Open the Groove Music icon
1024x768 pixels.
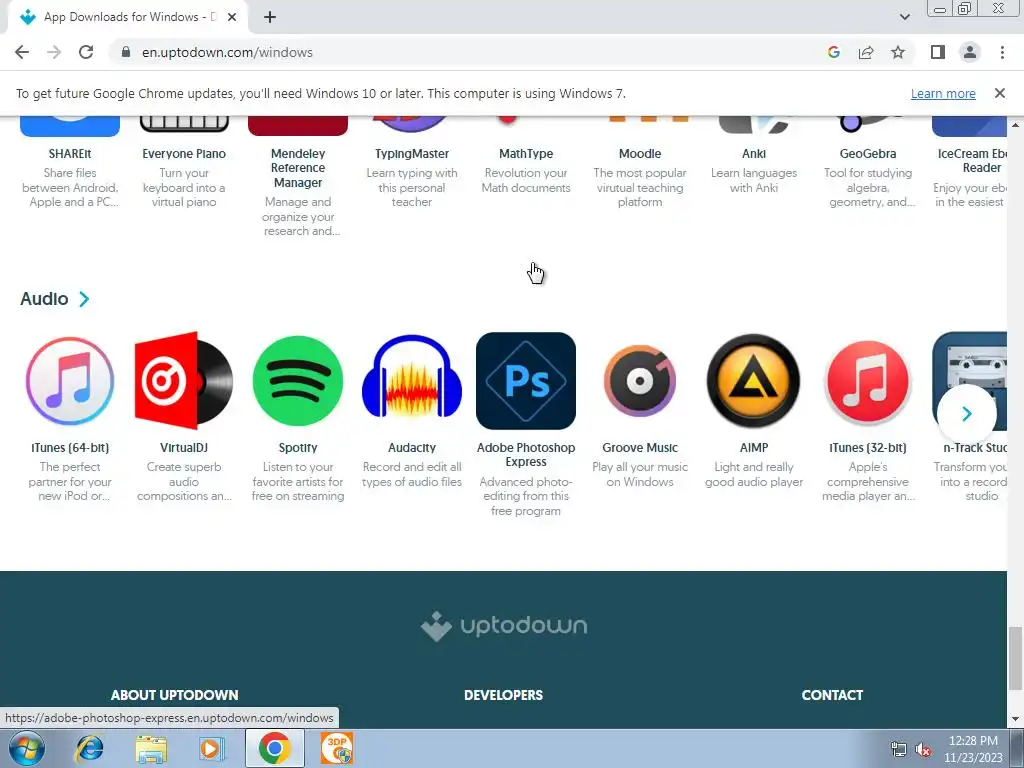tap(639, 381)
